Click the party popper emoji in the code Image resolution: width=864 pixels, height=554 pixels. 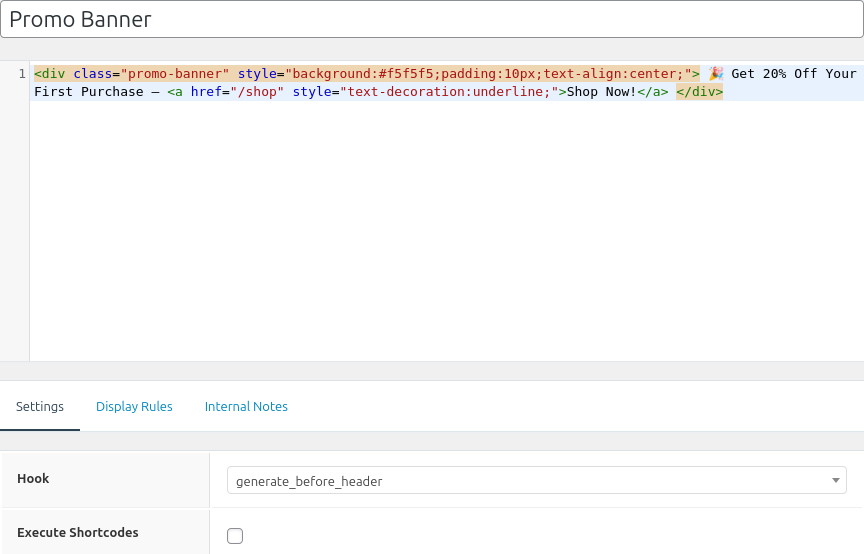click(x=716, y=73)
